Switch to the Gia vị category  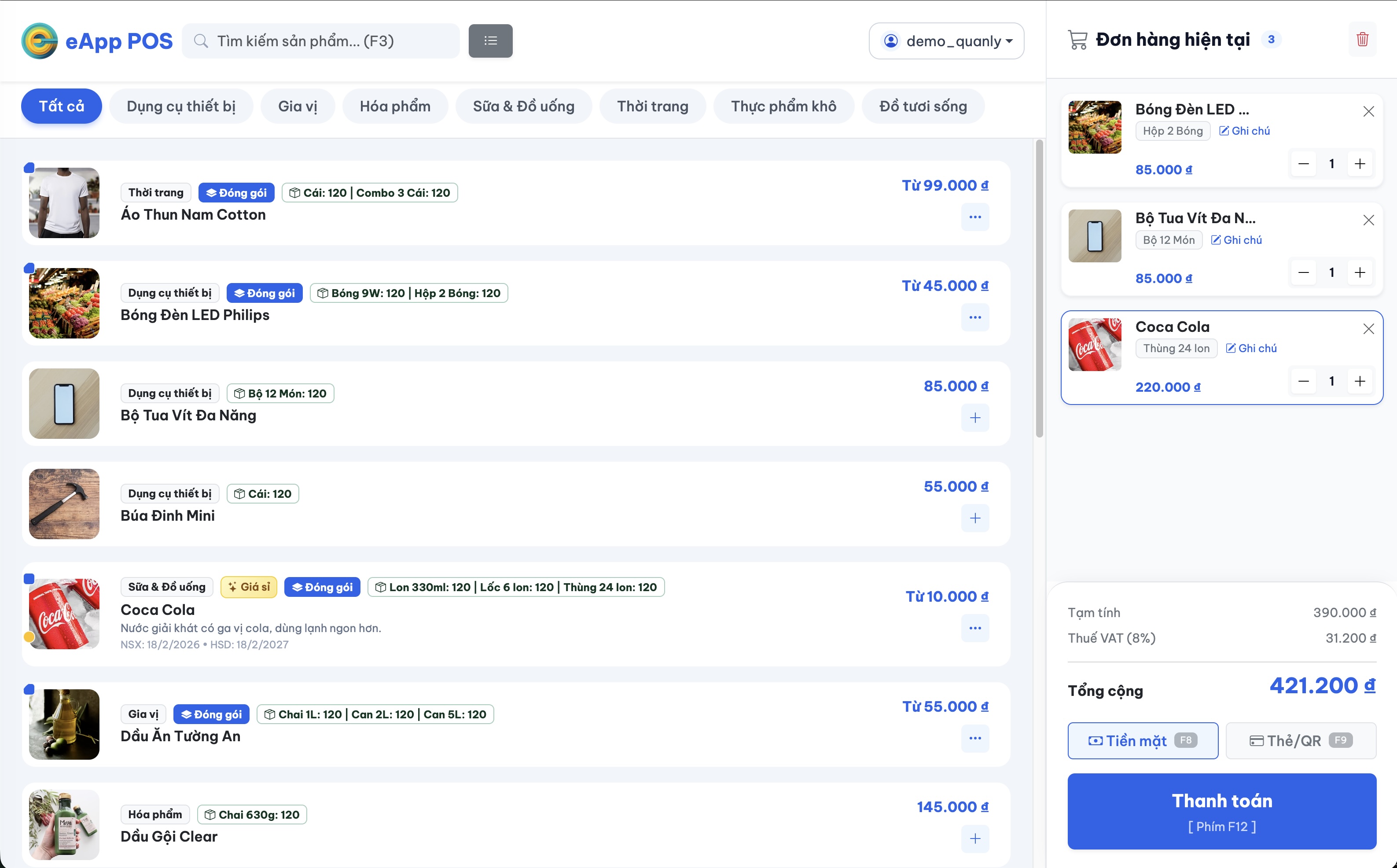pyautogui.click(x=297, y=106)
